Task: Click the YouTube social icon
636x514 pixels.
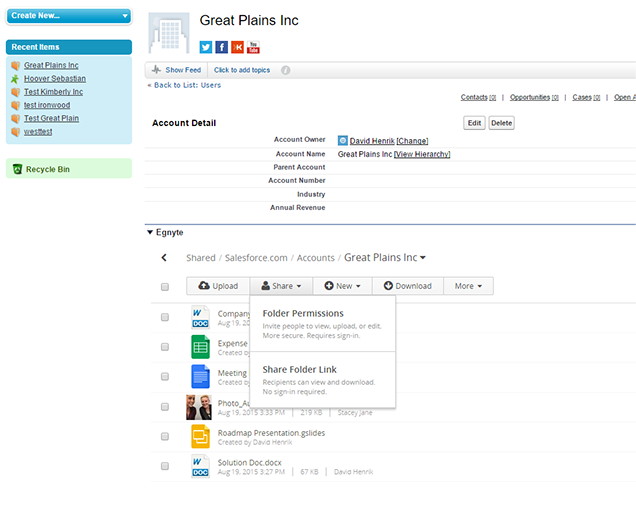Action: pyautogui.click(x=253, y=47)
